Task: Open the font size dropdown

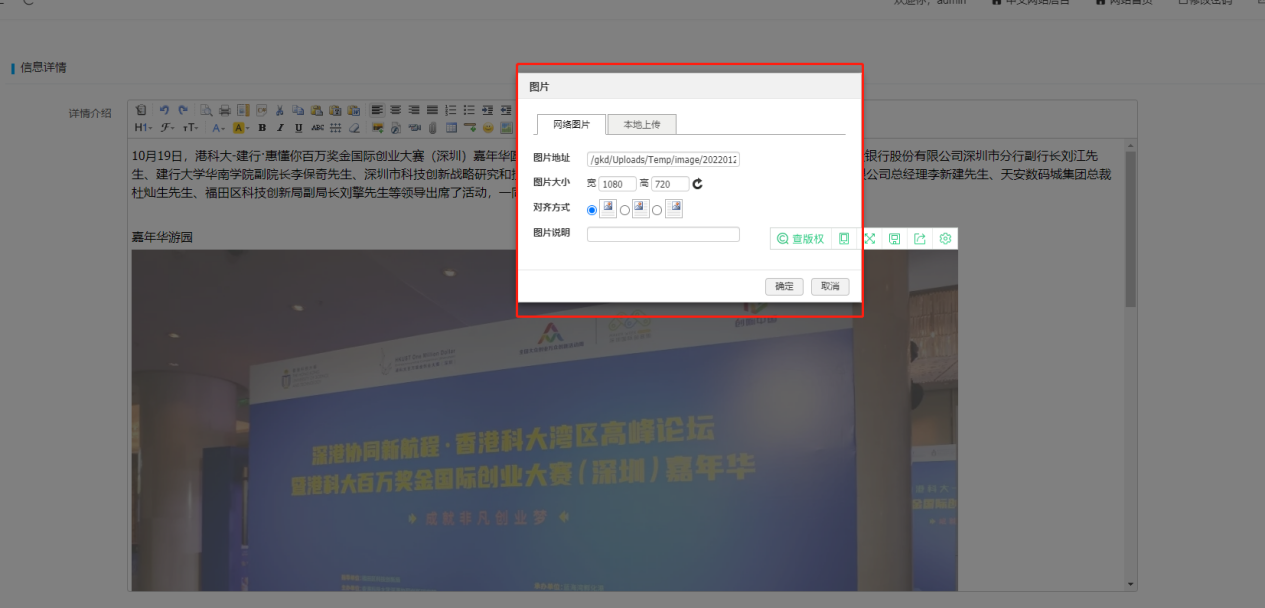Action: (190, 128)
